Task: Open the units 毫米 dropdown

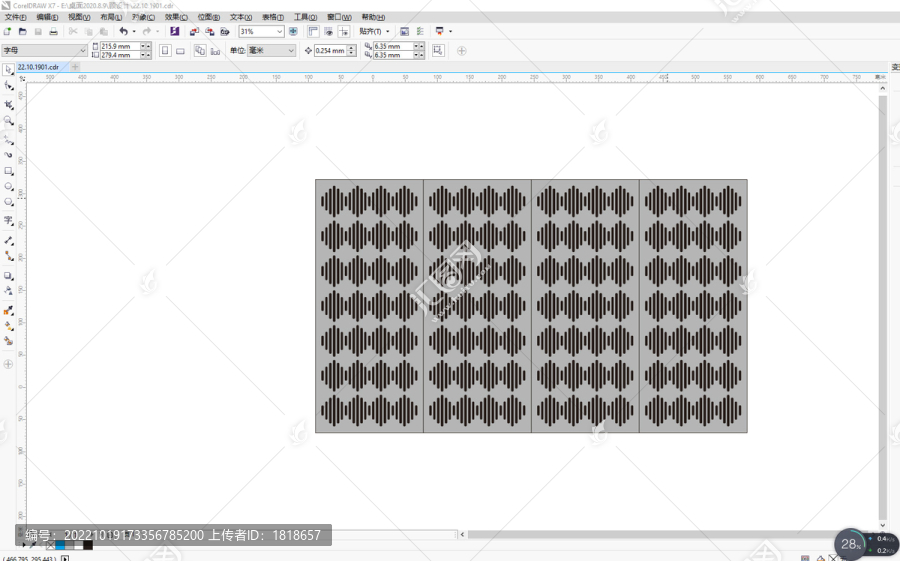Action: (x=291, y=51)
